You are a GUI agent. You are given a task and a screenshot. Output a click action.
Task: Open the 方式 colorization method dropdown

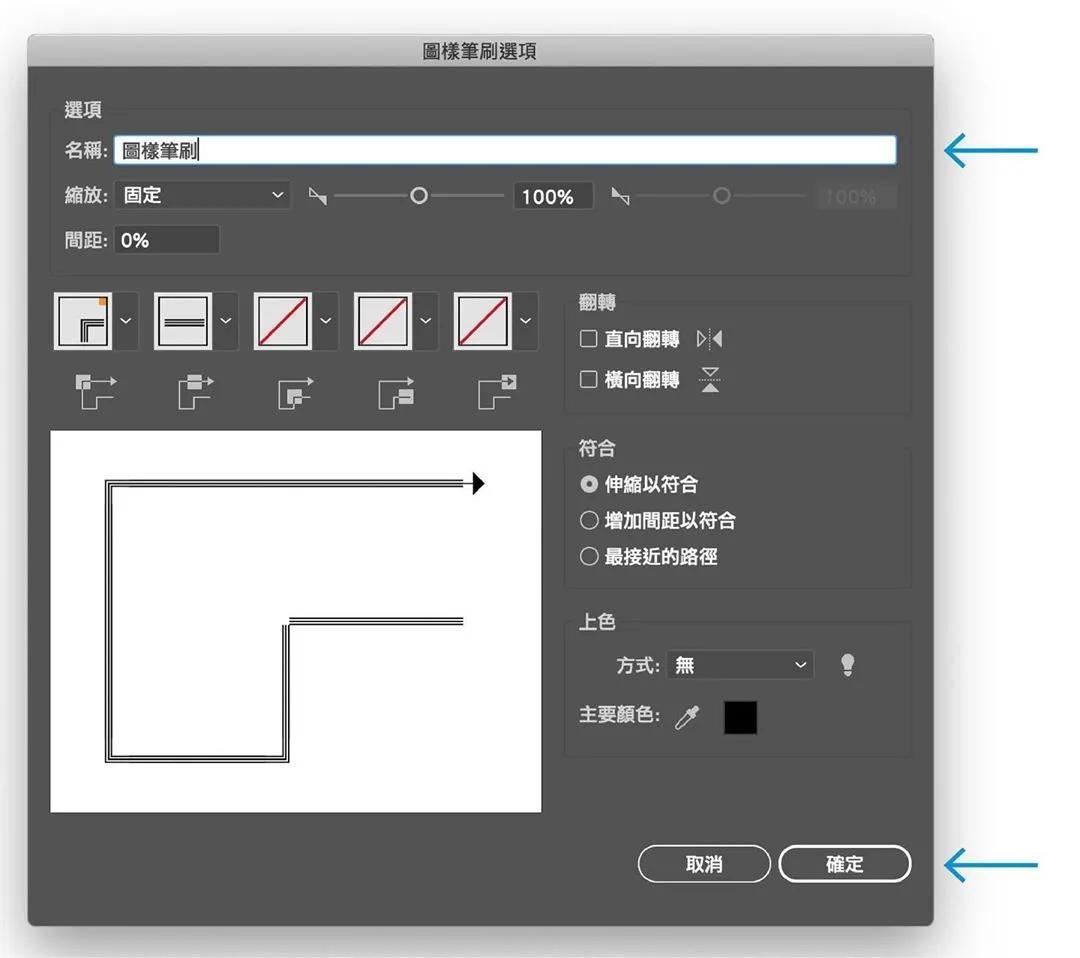point(740,665)
